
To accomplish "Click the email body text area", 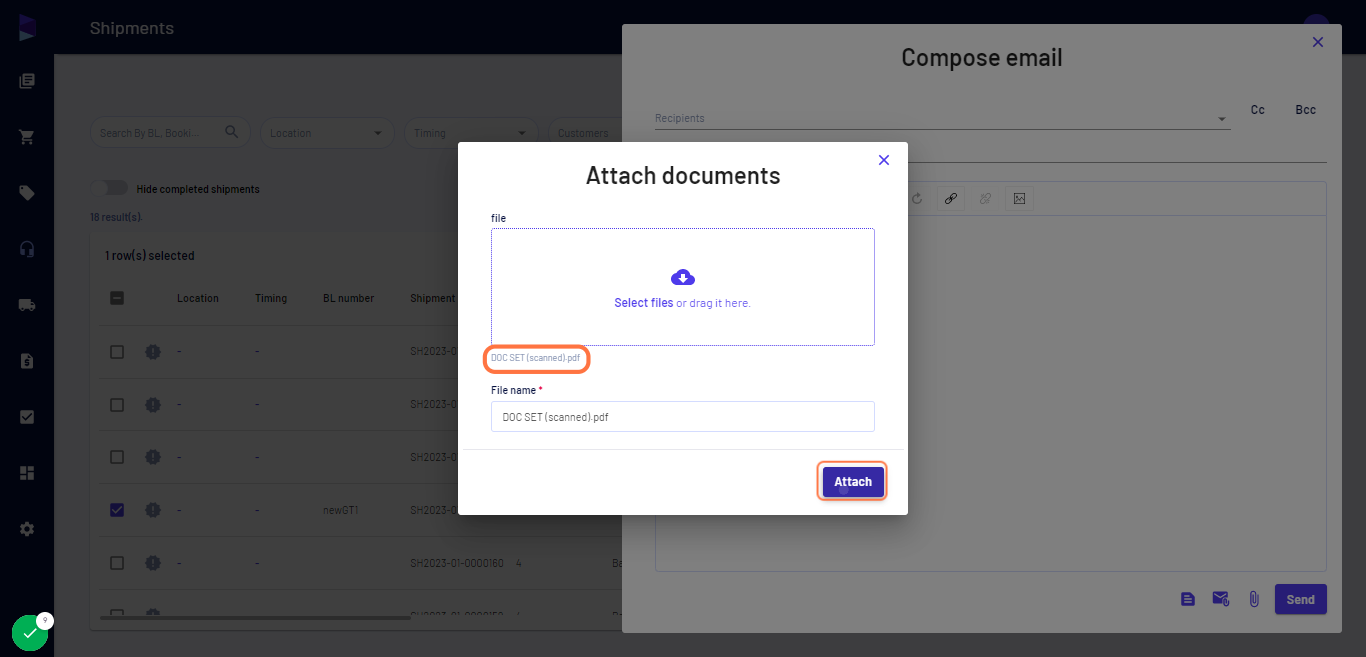I will (990, 392).
